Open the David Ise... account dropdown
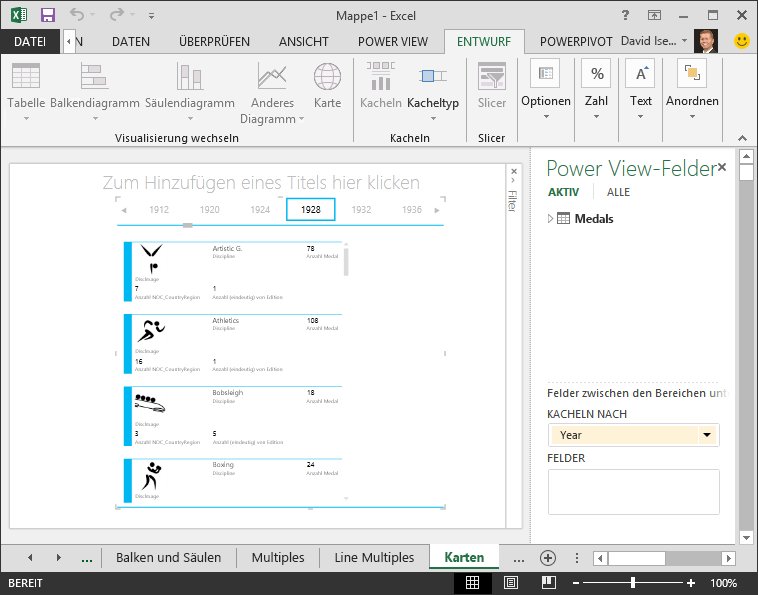 pos(685,41)
